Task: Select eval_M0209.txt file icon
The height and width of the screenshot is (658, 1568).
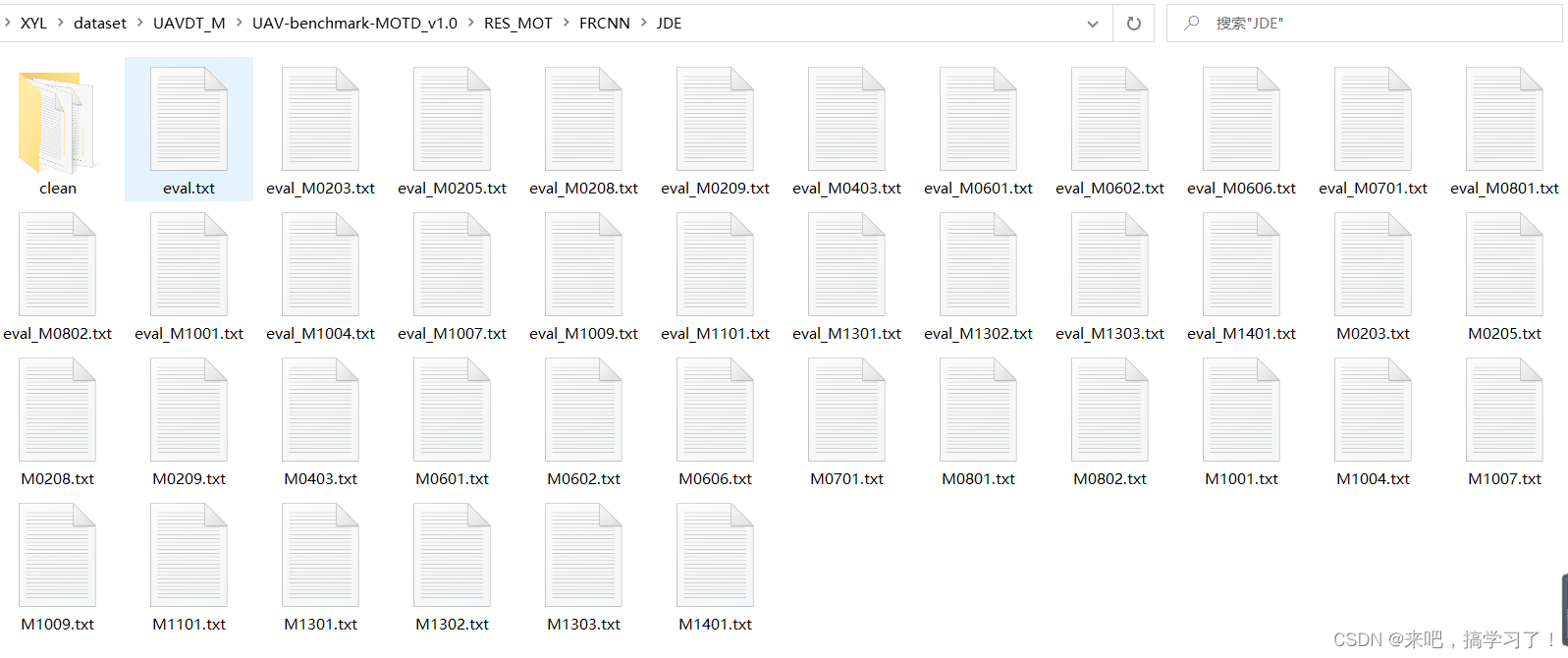Action: pyautogui.click(x=715, y=119)
